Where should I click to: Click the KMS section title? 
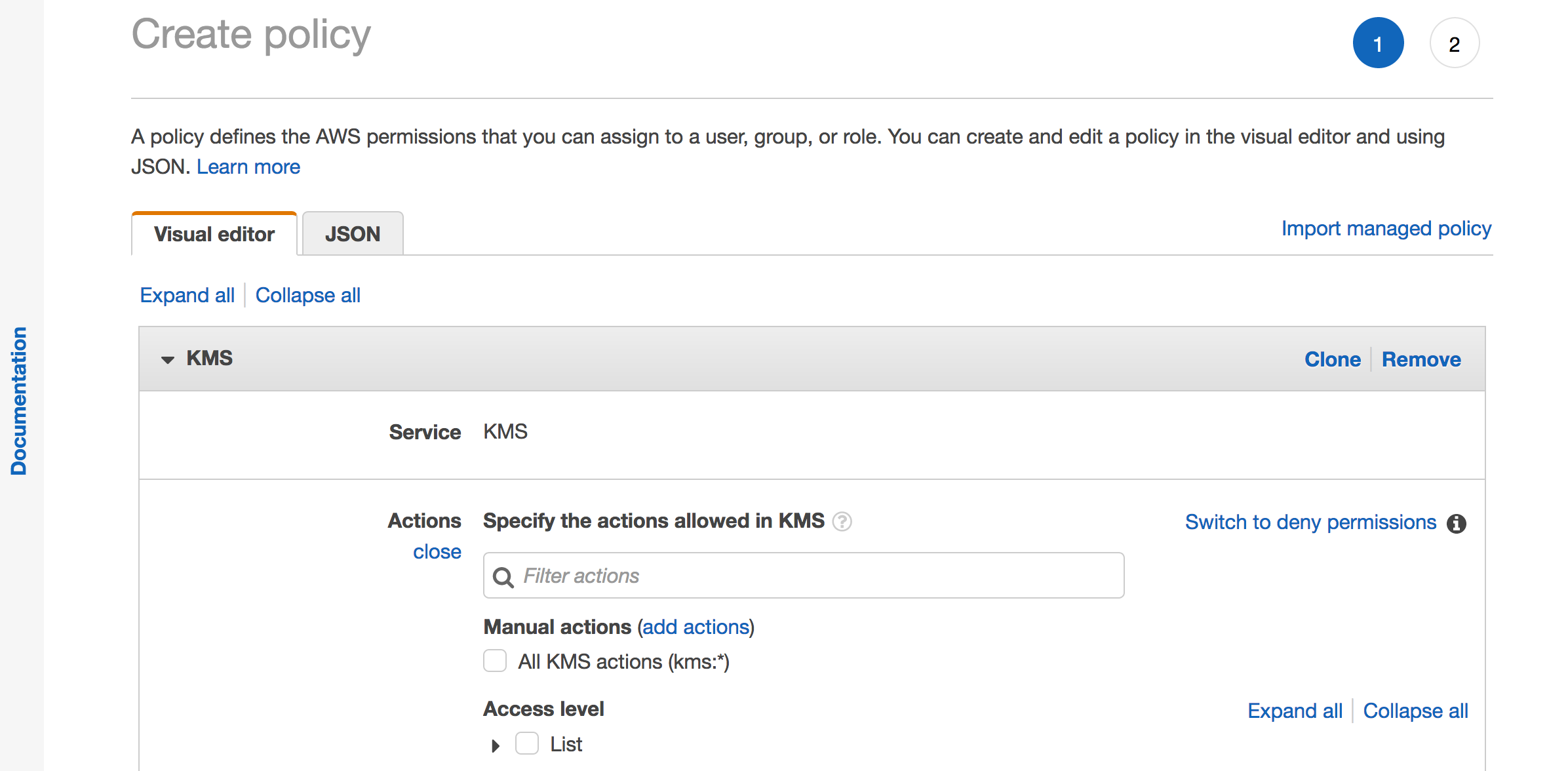(x=210, y=358)
